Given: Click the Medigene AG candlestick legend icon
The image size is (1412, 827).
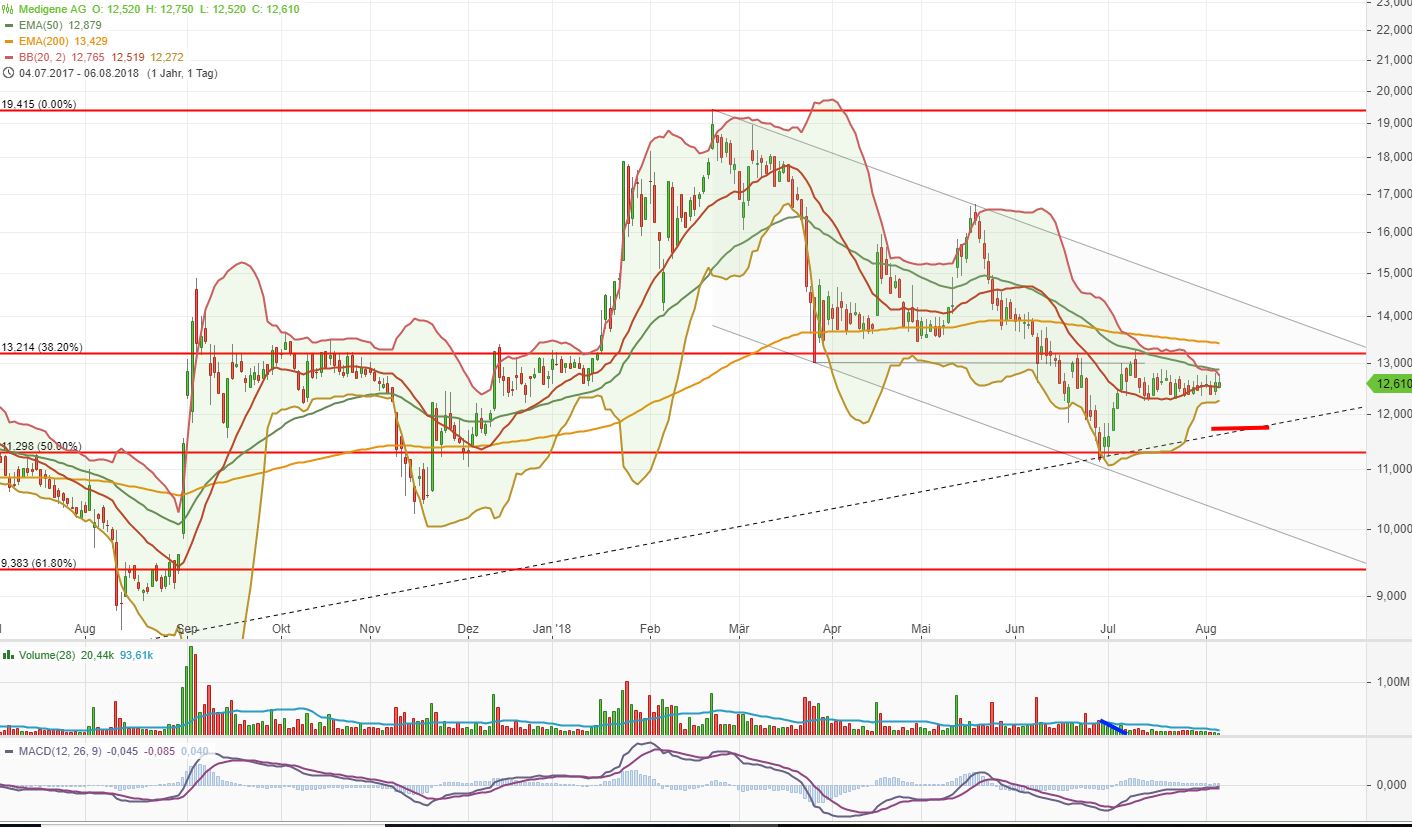Looking at the screenshot, I should 7,9.
